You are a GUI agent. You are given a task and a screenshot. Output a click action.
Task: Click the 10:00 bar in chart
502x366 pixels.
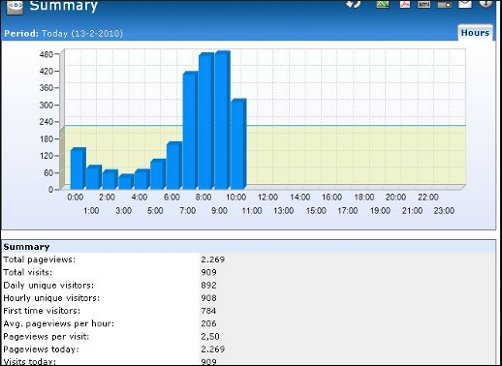[238, 144]
